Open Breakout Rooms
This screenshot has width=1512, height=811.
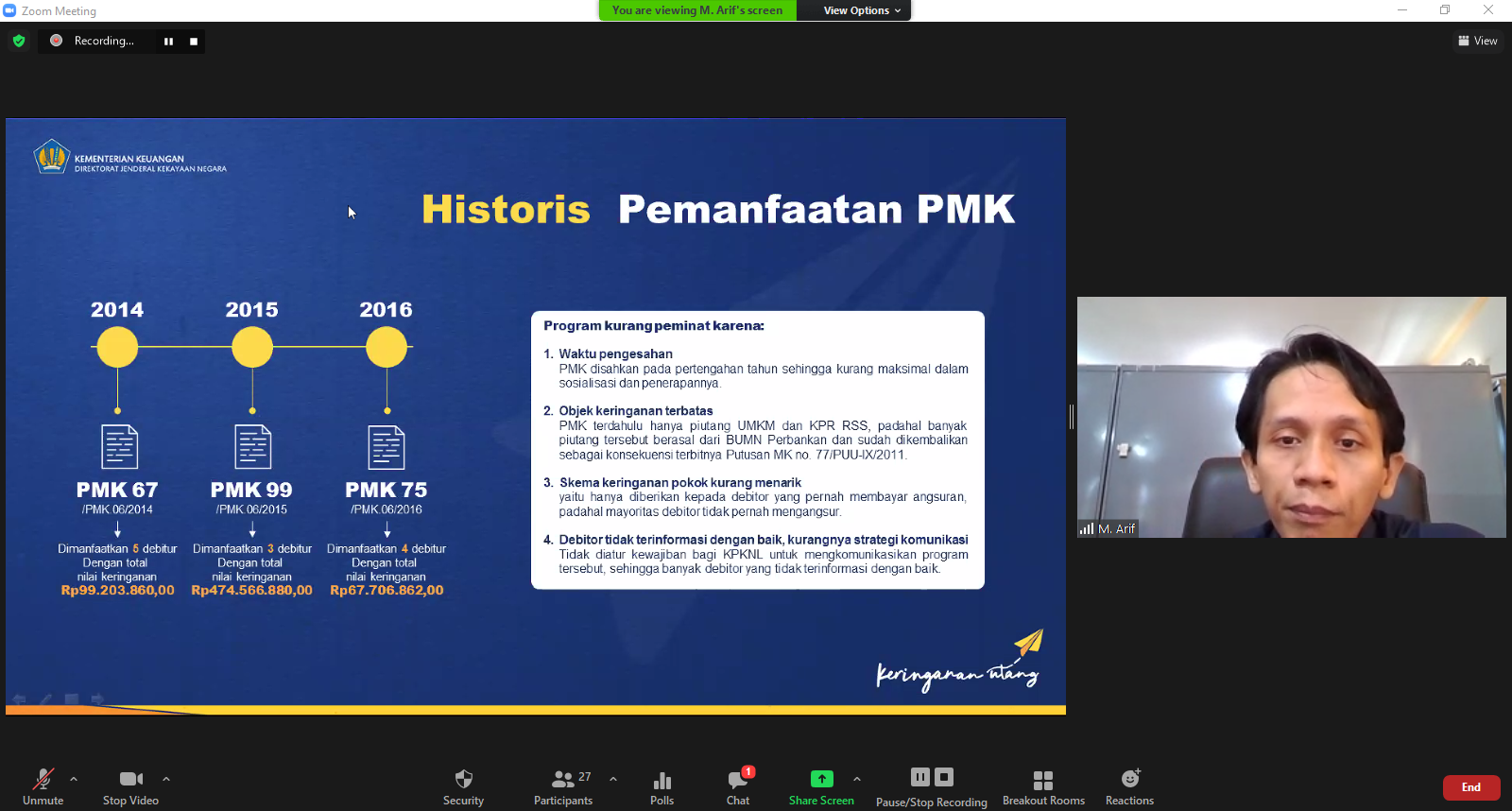pyautogui.click(x=1043, y=785)
